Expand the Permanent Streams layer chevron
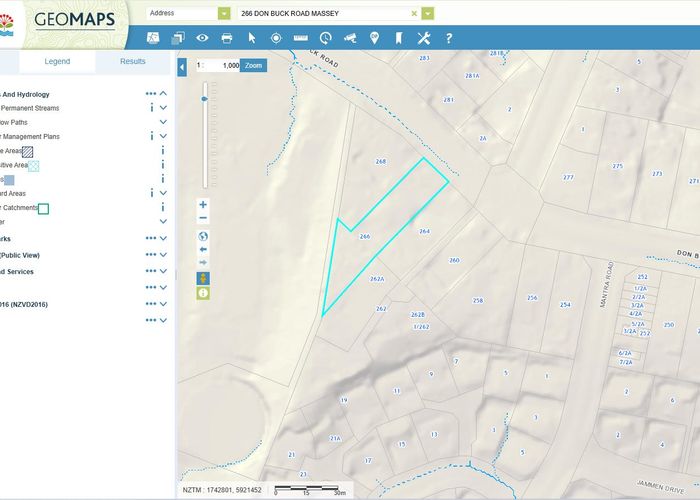700x500 pixels. click(163, 107)
